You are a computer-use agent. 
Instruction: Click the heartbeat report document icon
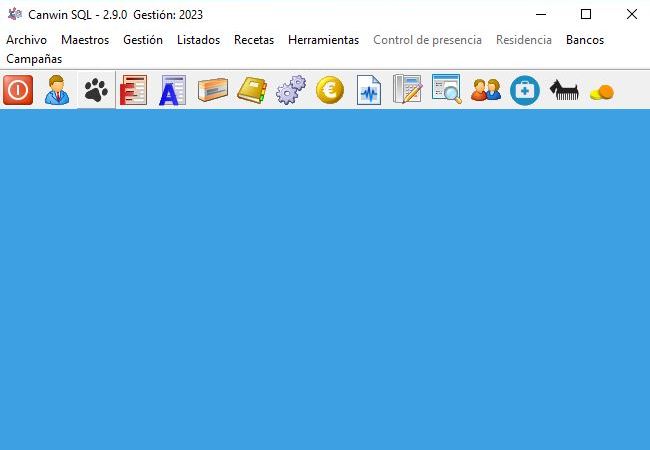pos(369,90)
